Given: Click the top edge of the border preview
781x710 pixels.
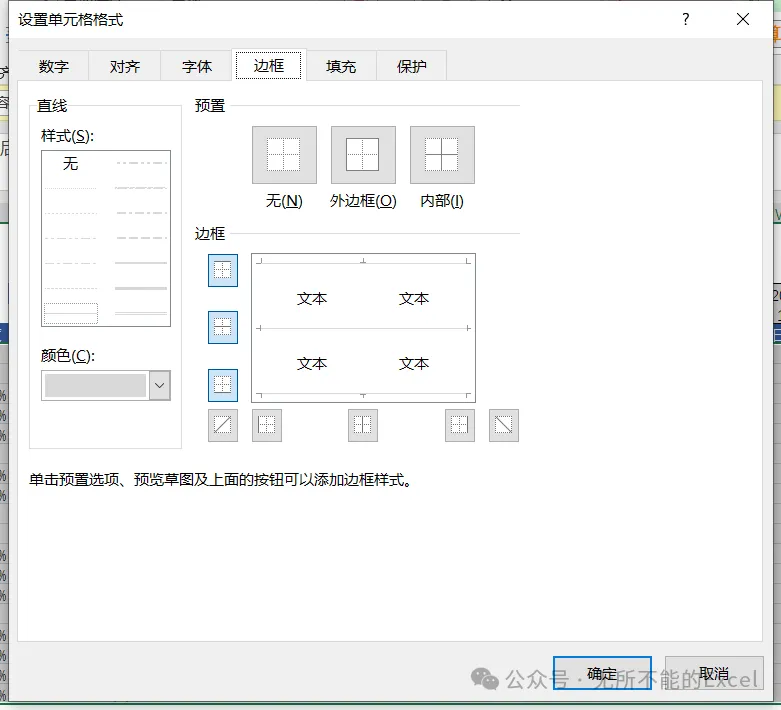Looking at the screenshot, I should [x=364, y=262].
